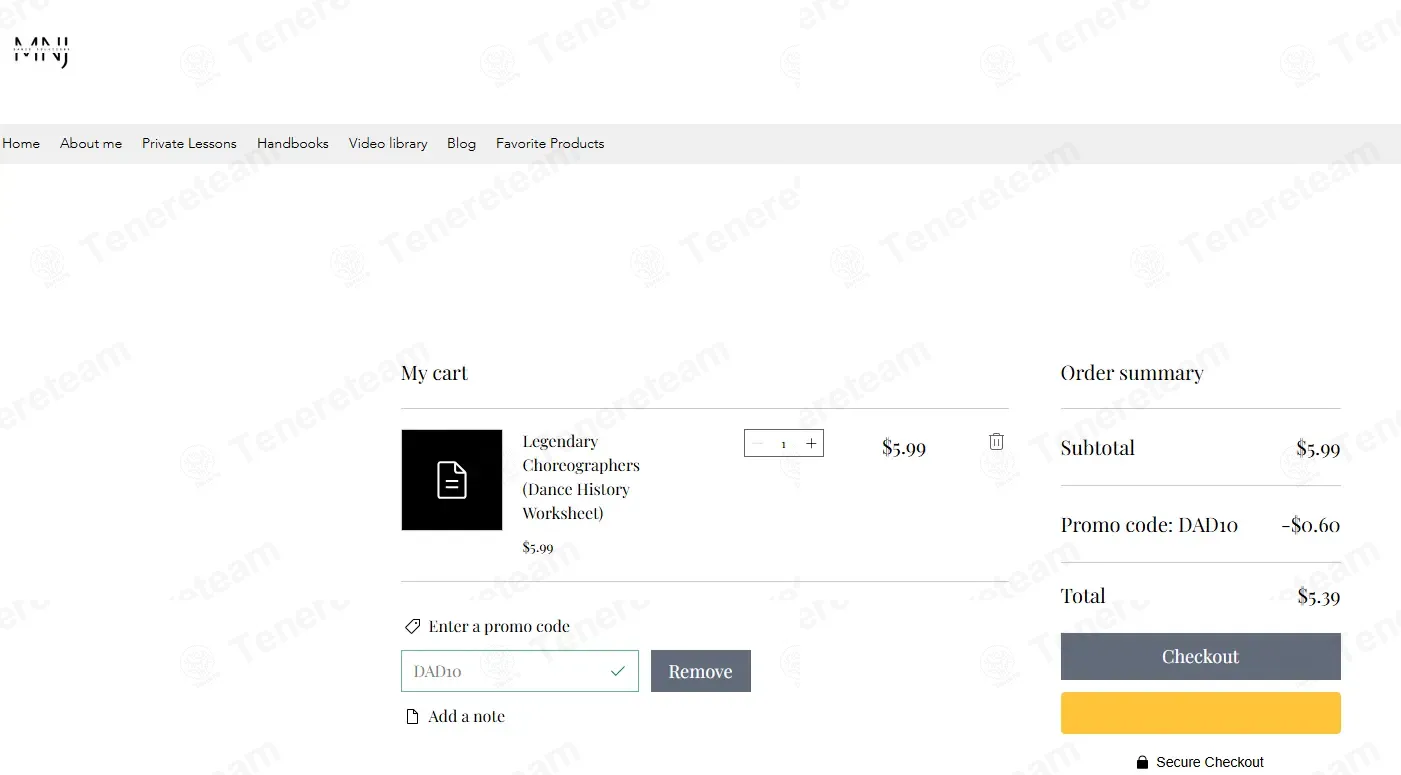Click the note page icon
The height and width of the screenshot is (775, 1401).
412,717
